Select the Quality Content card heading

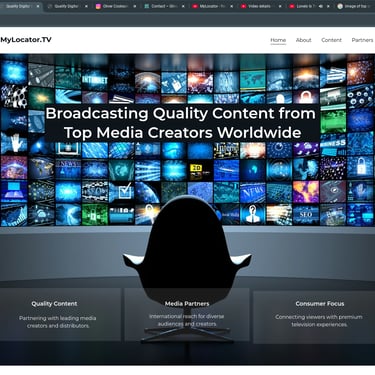54,304
